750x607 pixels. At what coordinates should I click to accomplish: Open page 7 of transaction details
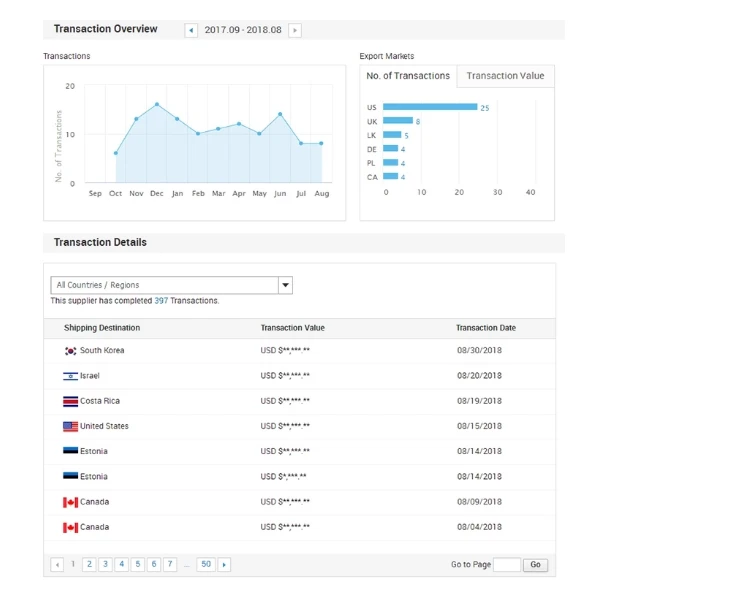(170, 565)
